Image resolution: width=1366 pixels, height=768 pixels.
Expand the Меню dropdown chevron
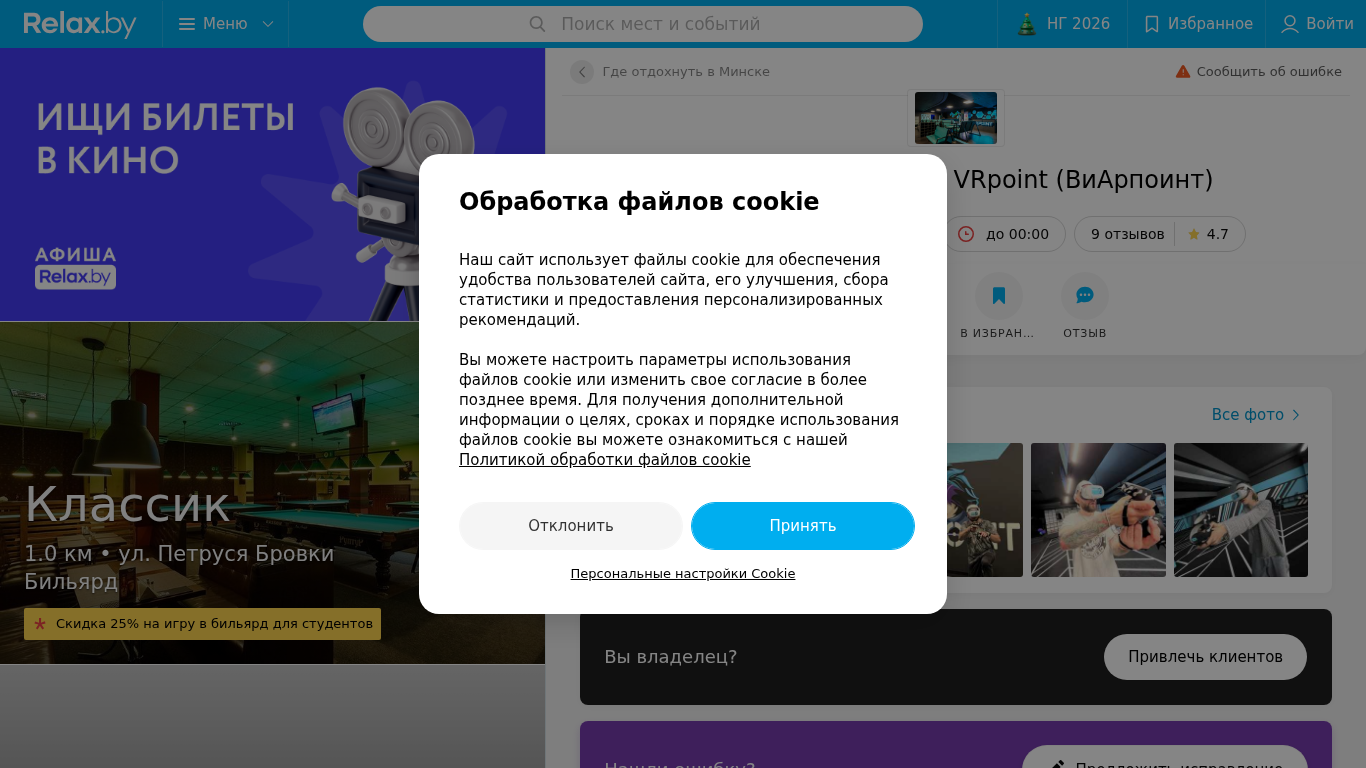268,24
